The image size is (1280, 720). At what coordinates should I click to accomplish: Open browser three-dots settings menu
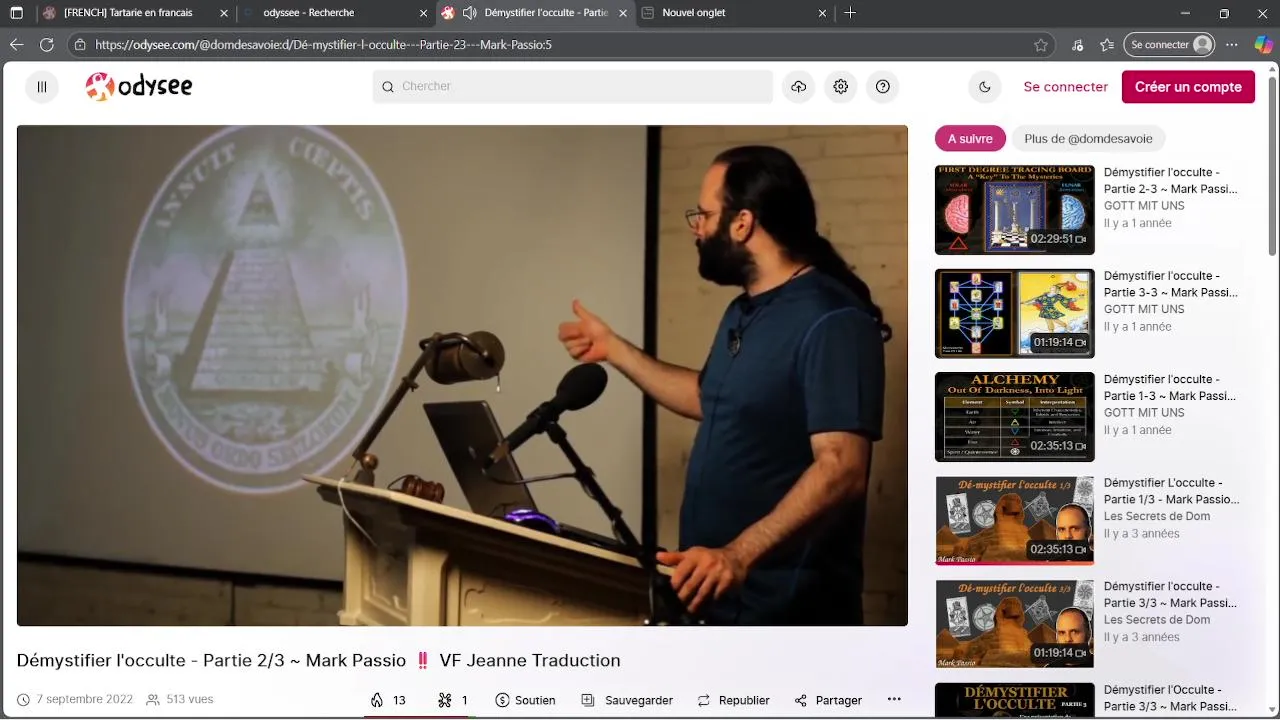coord(1232,45)
